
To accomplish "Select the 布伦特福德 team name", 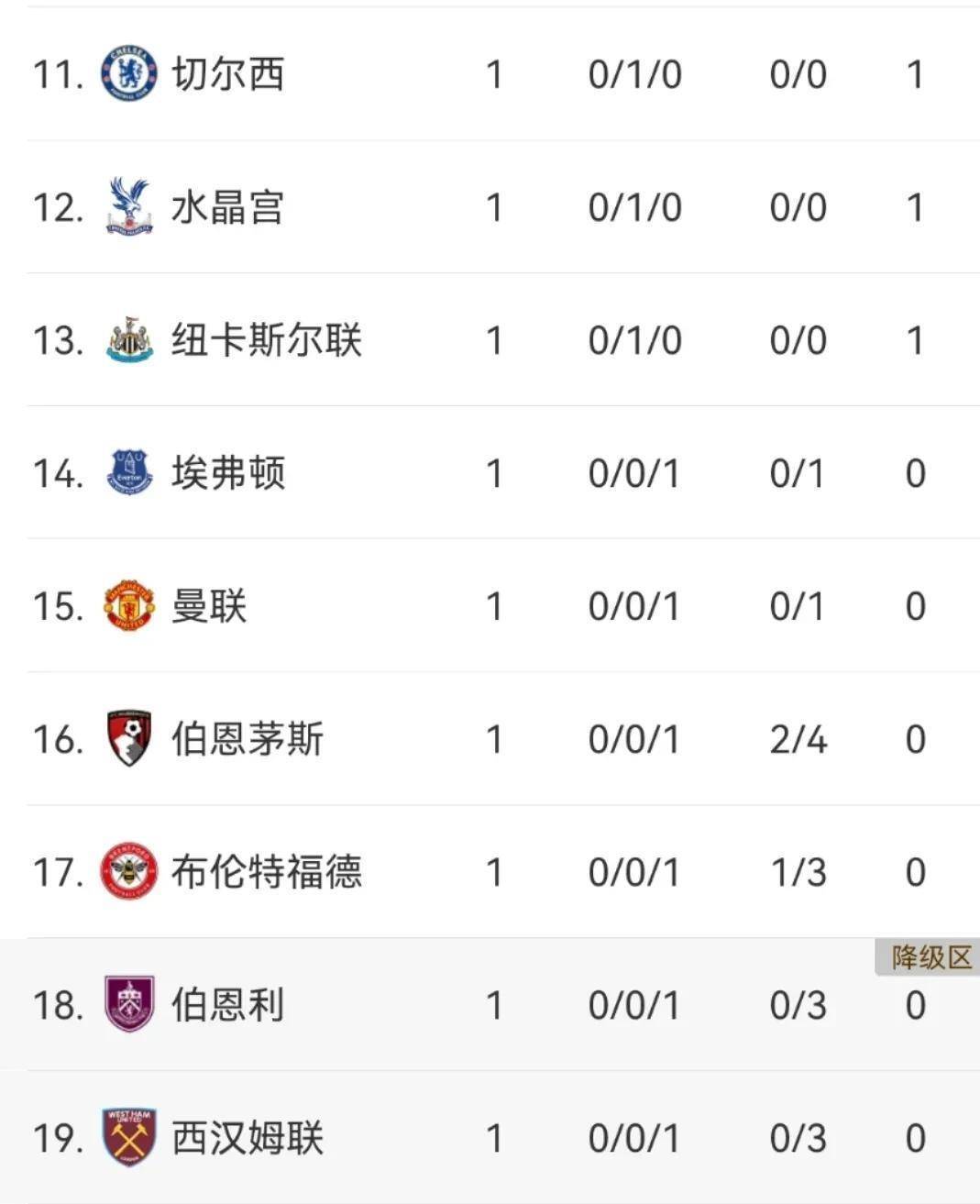I will point(266,872).
